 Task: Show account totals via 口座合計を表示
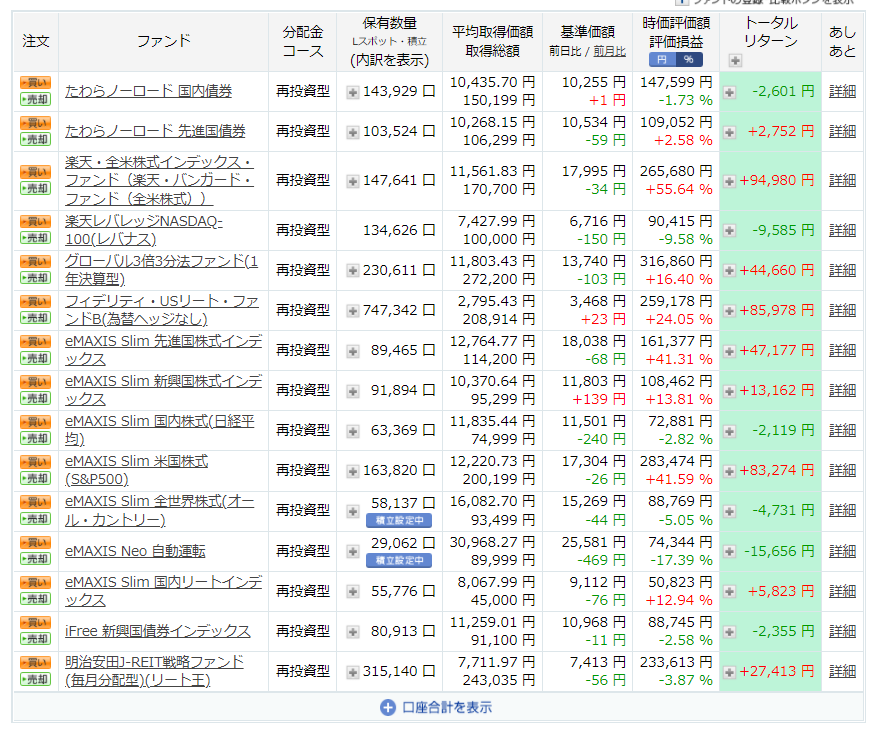(436, 708)
